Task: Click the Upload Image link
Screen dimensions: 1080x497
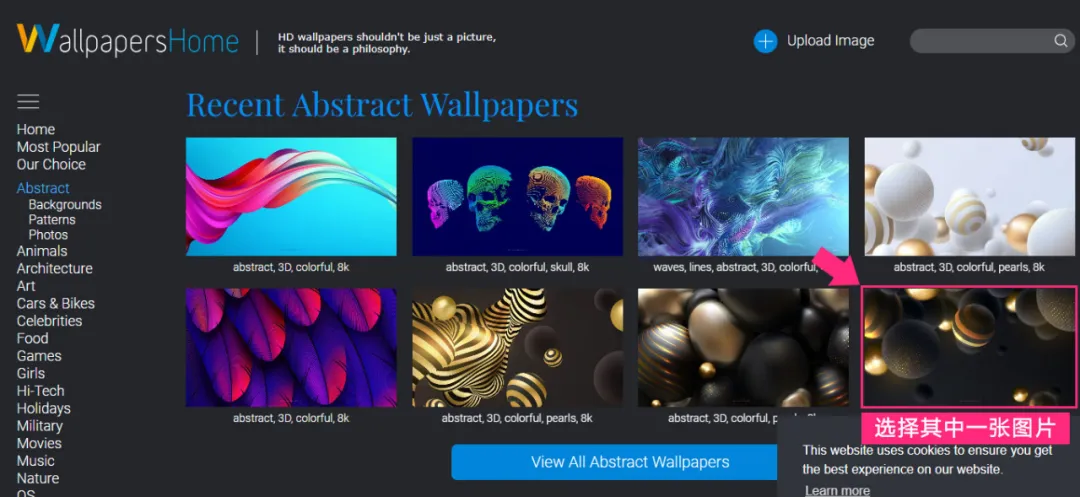Action: pos(830,41)
